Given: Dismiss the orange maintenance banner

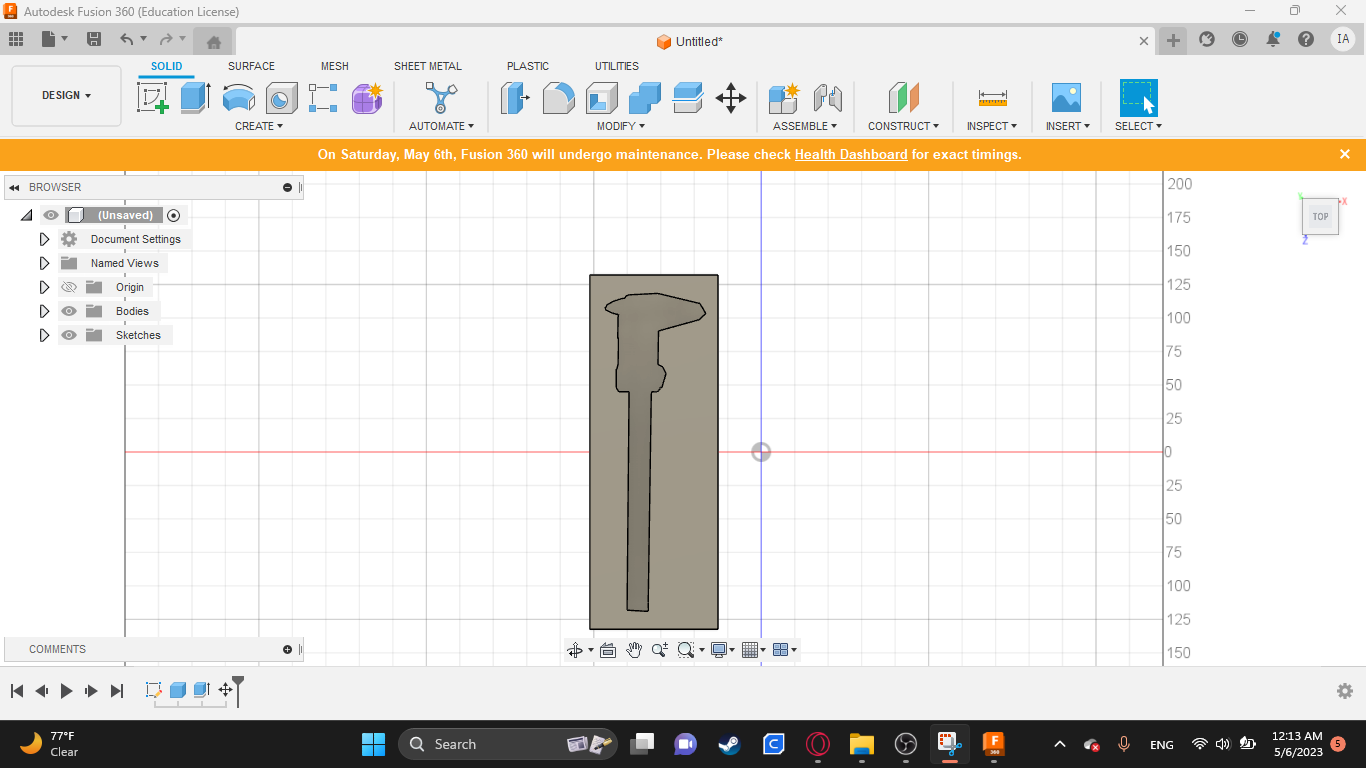Looking at the screenshot, I should (x=1344, y=154).
